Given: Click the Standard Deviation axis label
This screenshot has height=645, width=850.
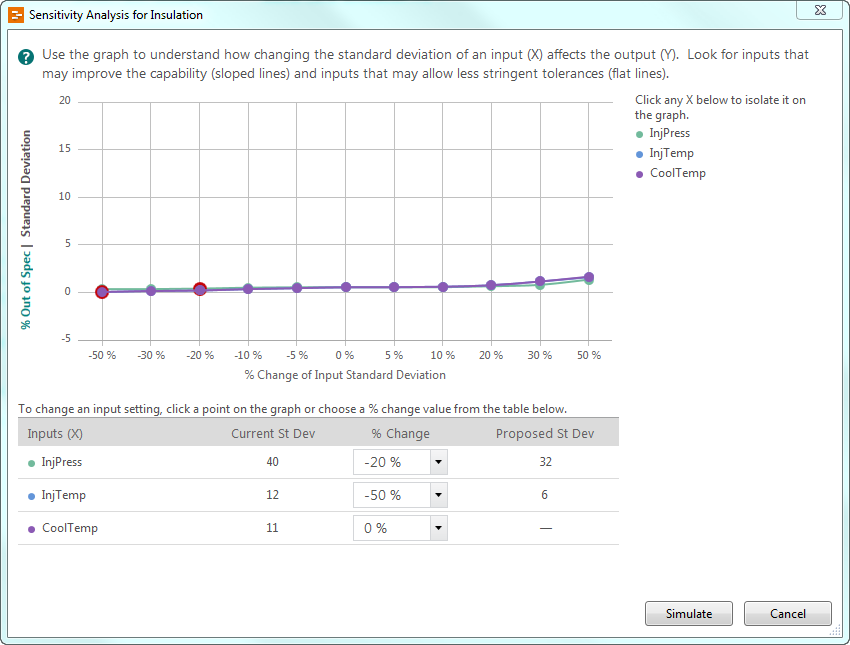Looking at the screenshot, I should (26, 181).
